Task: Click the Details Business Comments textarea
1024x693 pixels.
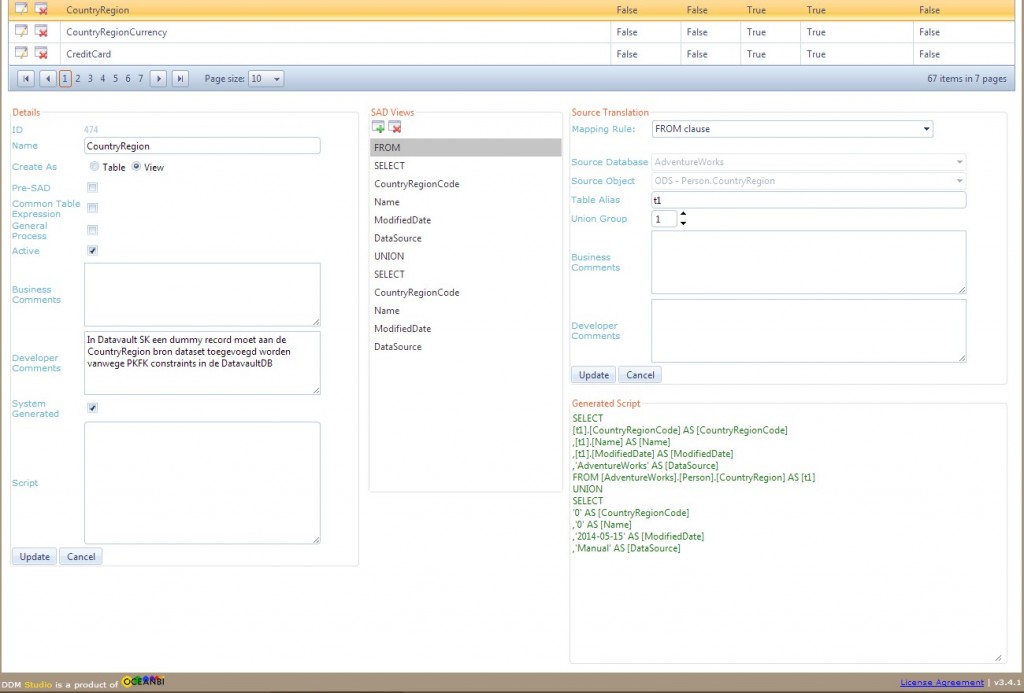Action: [202, 295]
